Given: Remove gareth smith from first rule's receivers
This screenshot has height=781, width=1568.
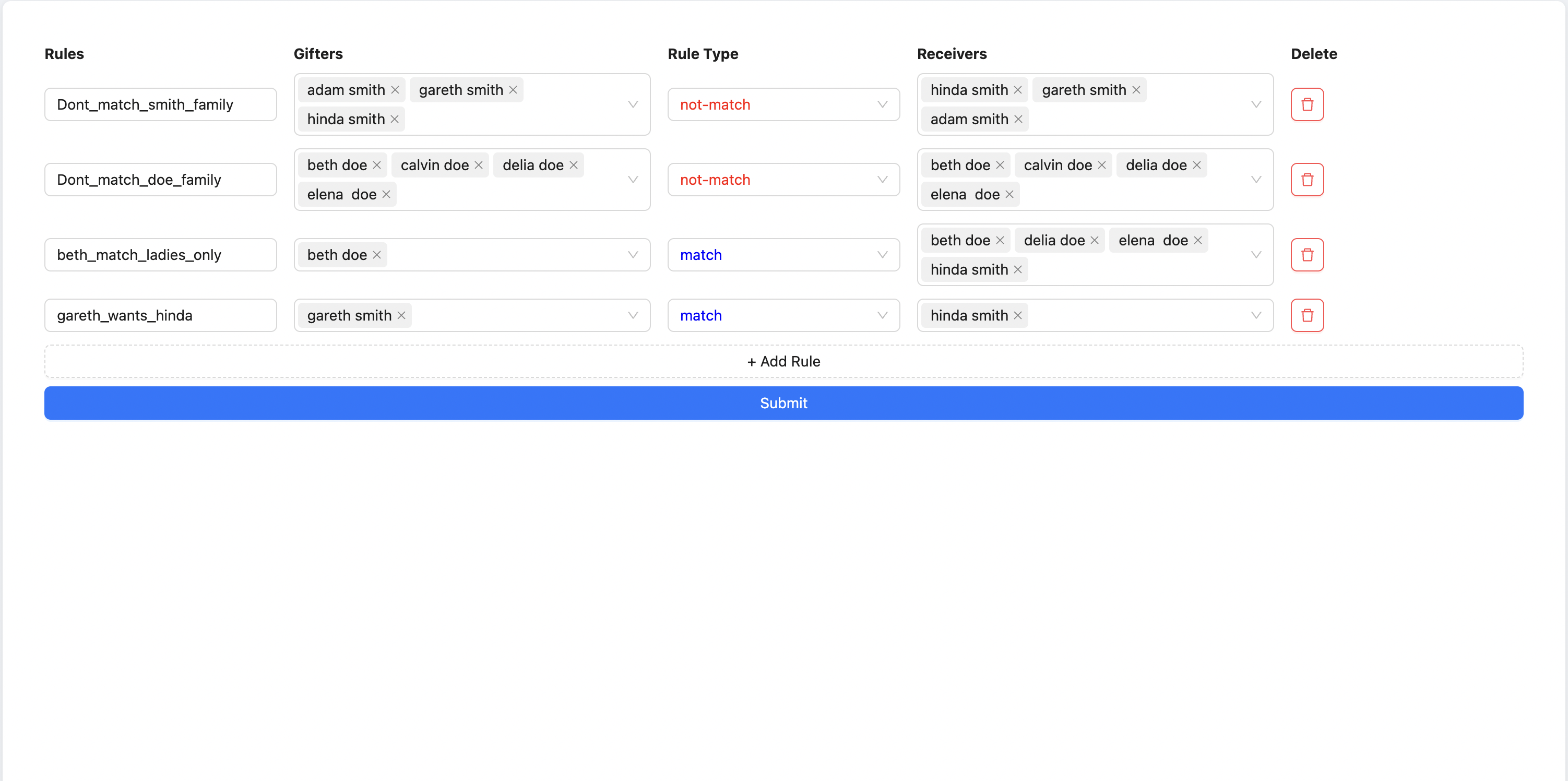Looking at the screenshot, I should pyautogui.click(x=1136, y=90).
